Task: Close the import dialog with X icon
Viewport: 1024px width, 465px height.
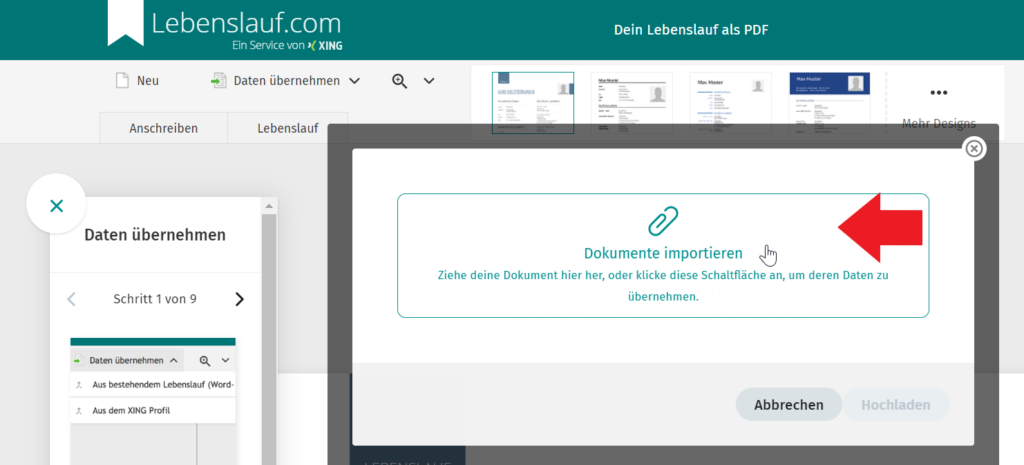Action: click(974, 149)
